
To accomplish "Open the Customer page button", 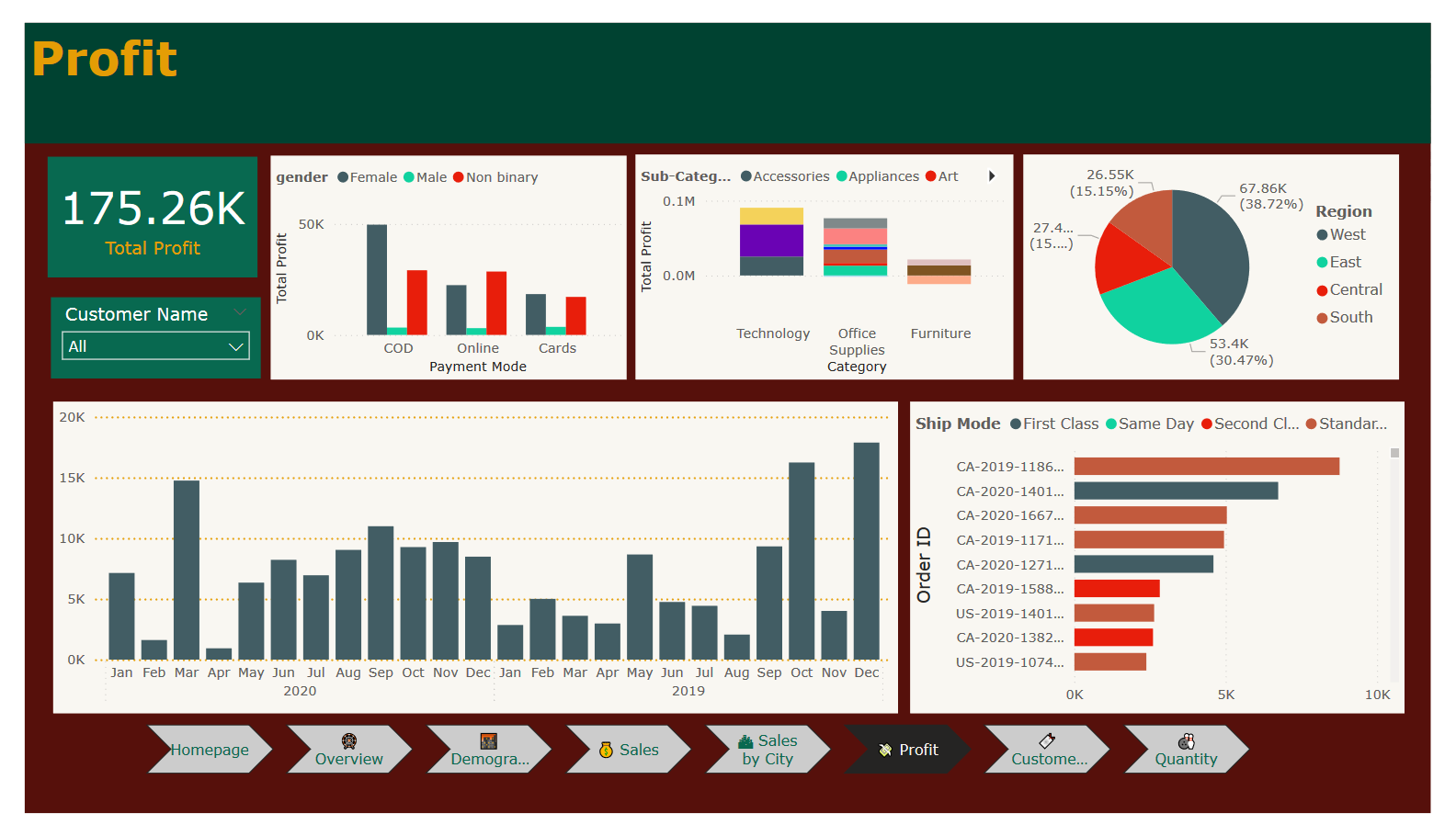I will [x=1047, y=750].
